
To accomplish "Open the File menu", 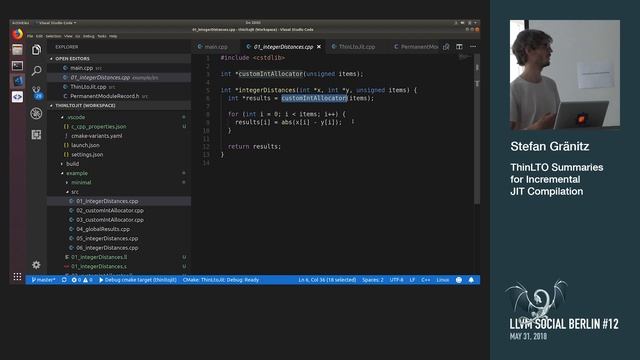I will tap(30, 36).
